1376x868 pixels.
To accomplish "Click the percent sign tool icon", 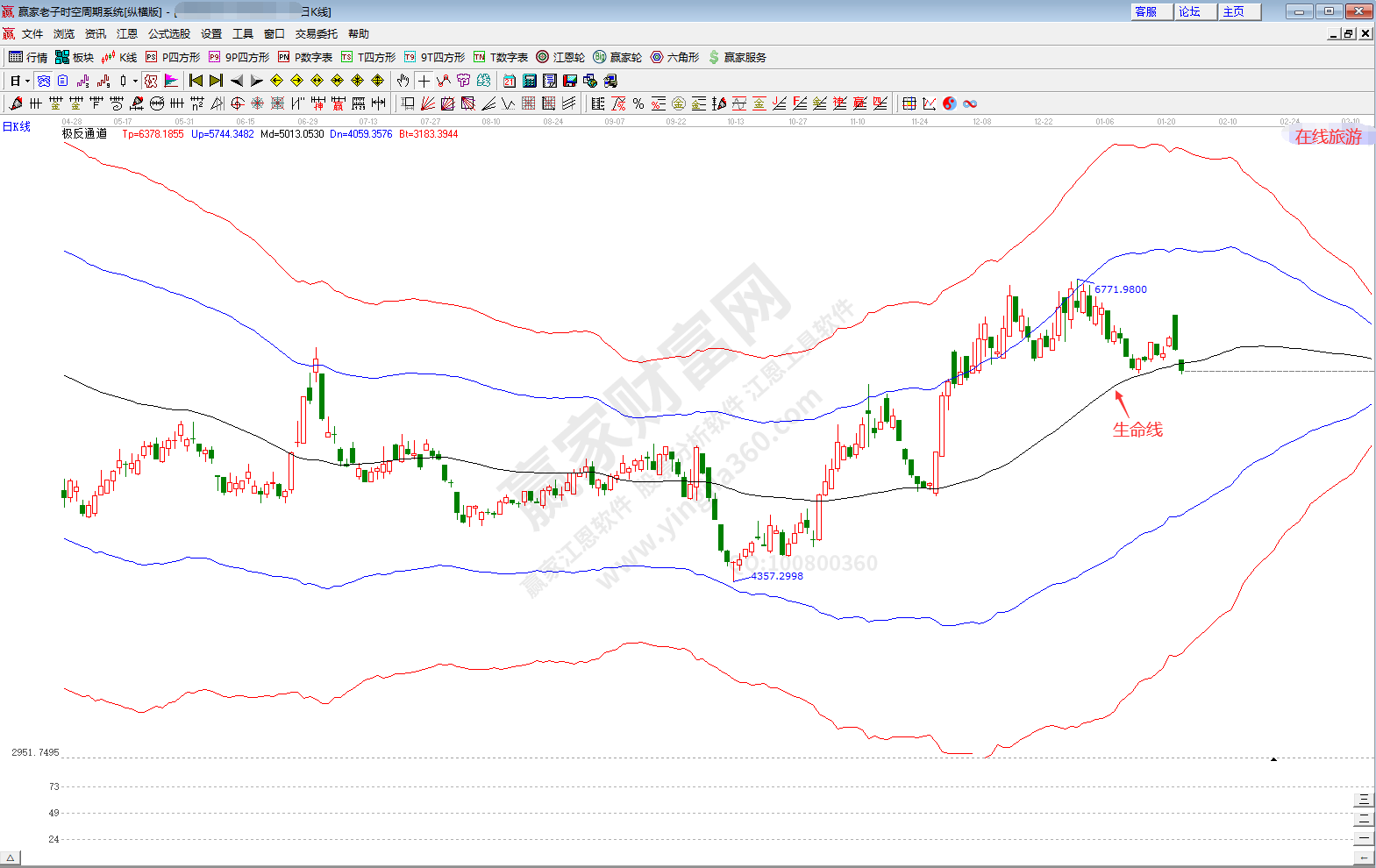I will (638, 103).
